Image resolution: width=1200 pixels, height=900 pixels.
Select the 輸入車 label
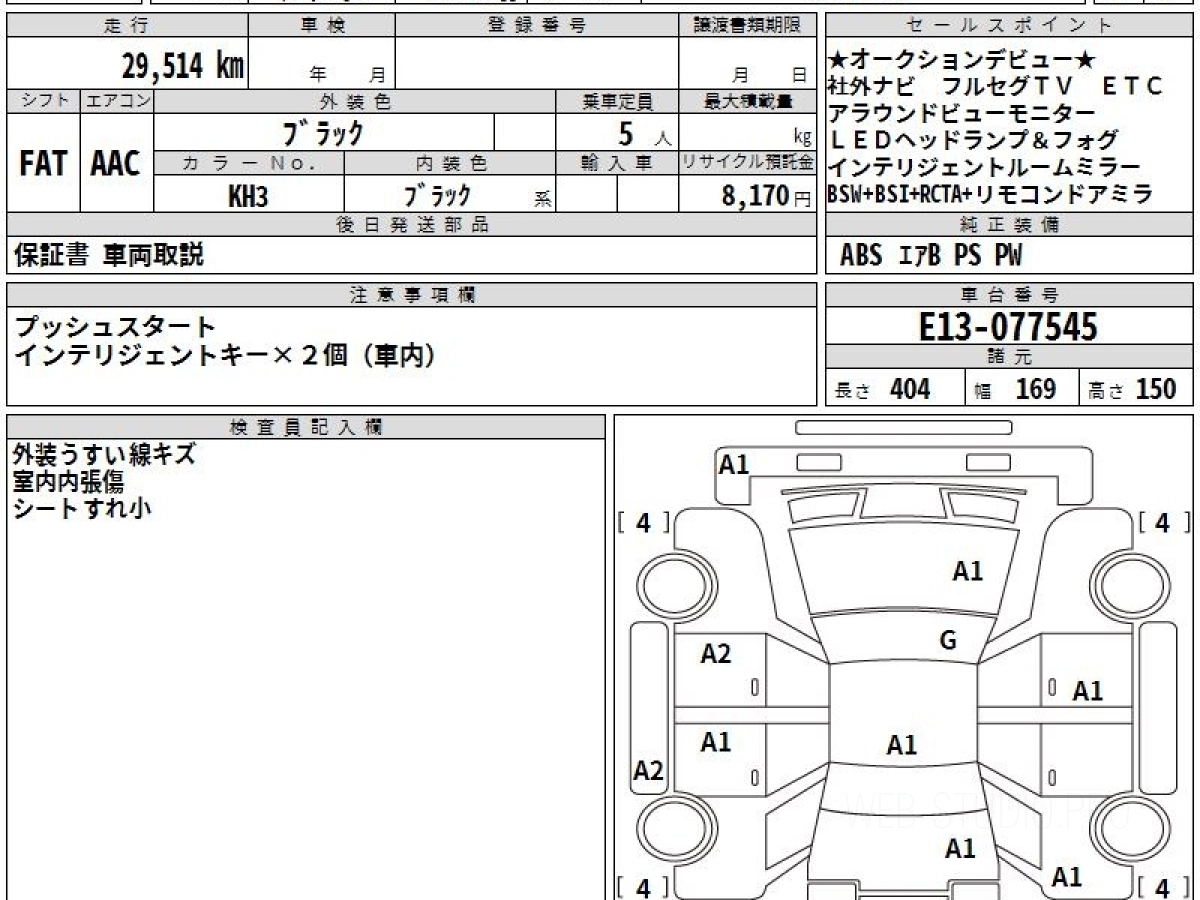coord(617,163)
